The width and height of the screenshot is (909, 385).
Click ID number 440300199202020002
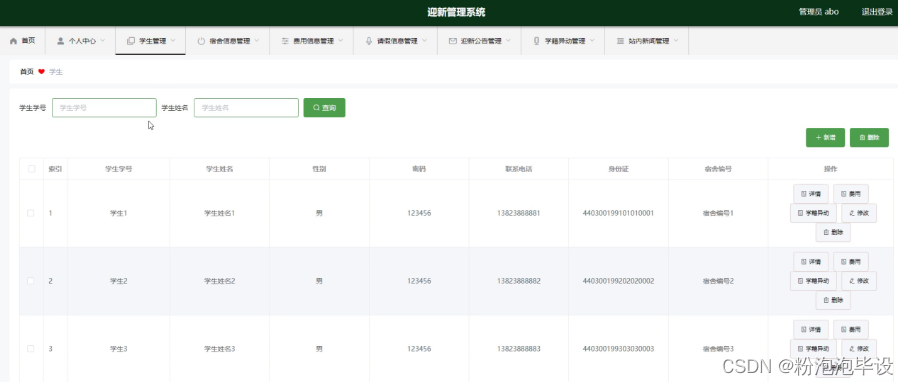coord(618,281)
